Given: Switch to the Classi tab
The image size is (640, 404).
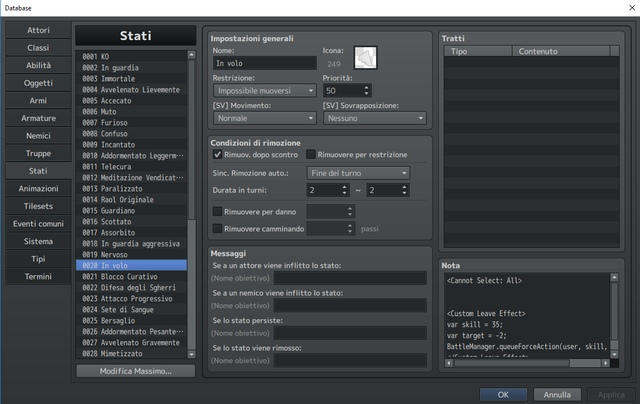Looking at the screenshot, I should coord(38,48).
